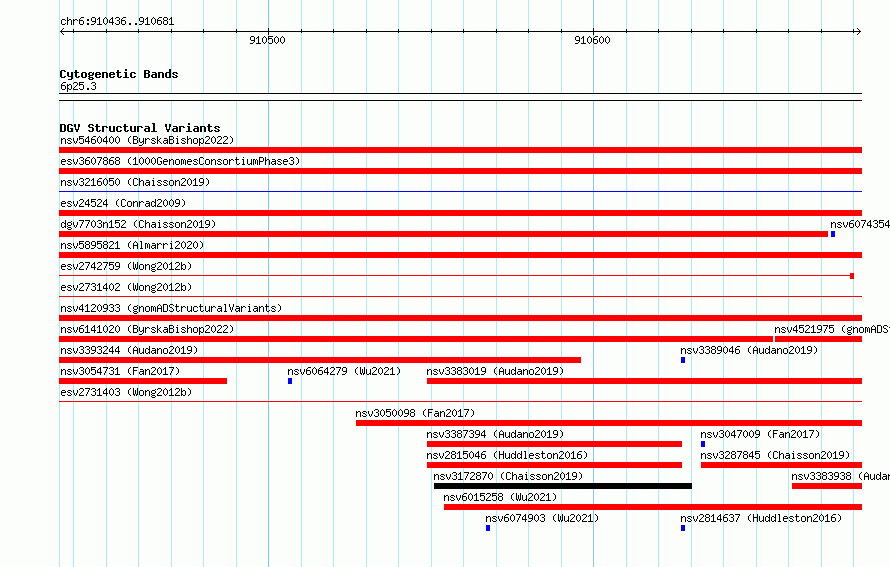The width and height of the screenshot is (890, 567).
Task: Open nsv2815046 (Huddleston2016) variant
Action: (507, 455)
